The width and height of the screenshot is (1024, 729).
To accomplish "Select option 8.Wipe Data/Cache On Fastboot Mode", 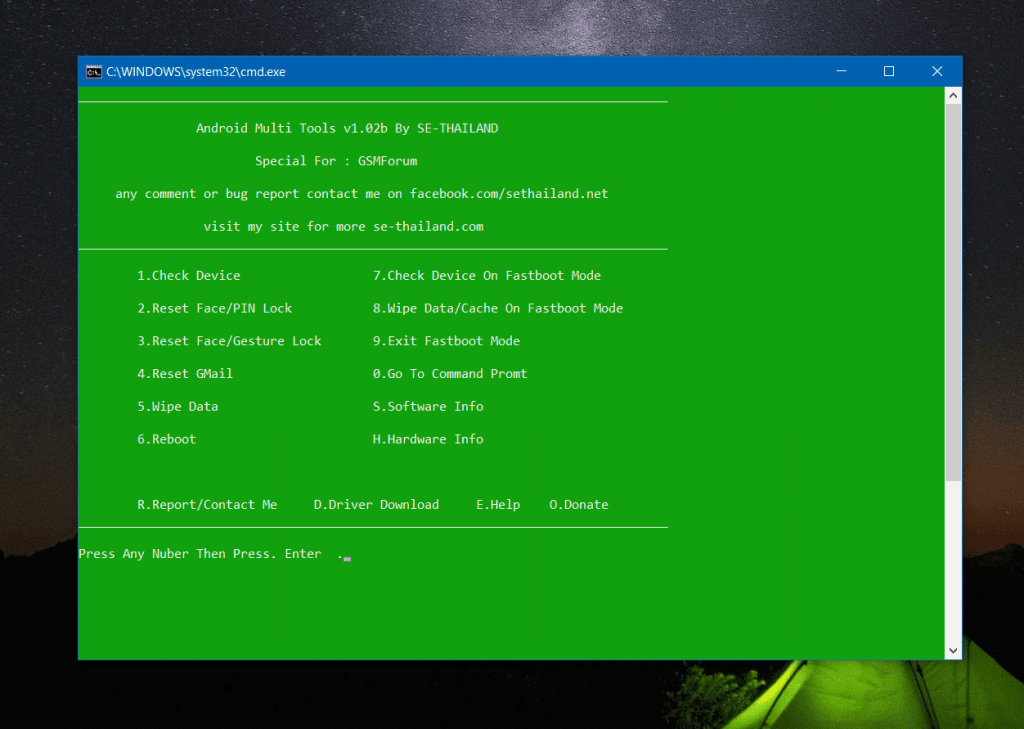I will (x=498, y=308).
